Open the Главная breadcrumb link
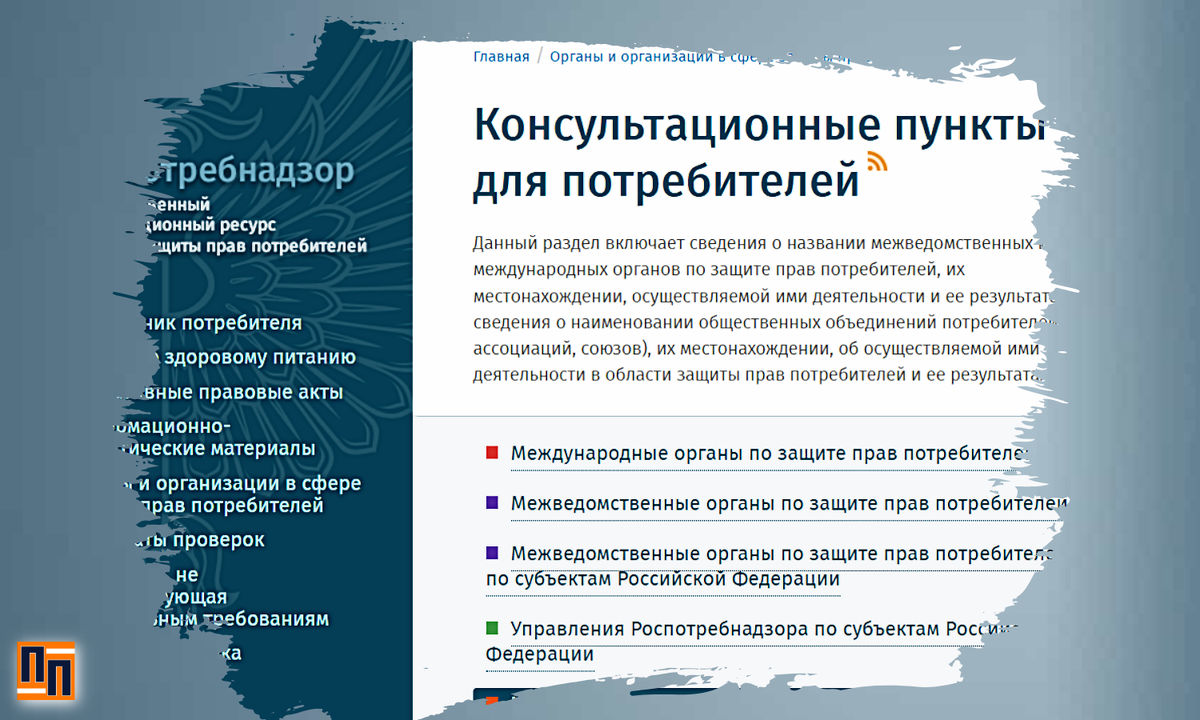This screenshot has width=1200, height=720. [x=500, y=56]
